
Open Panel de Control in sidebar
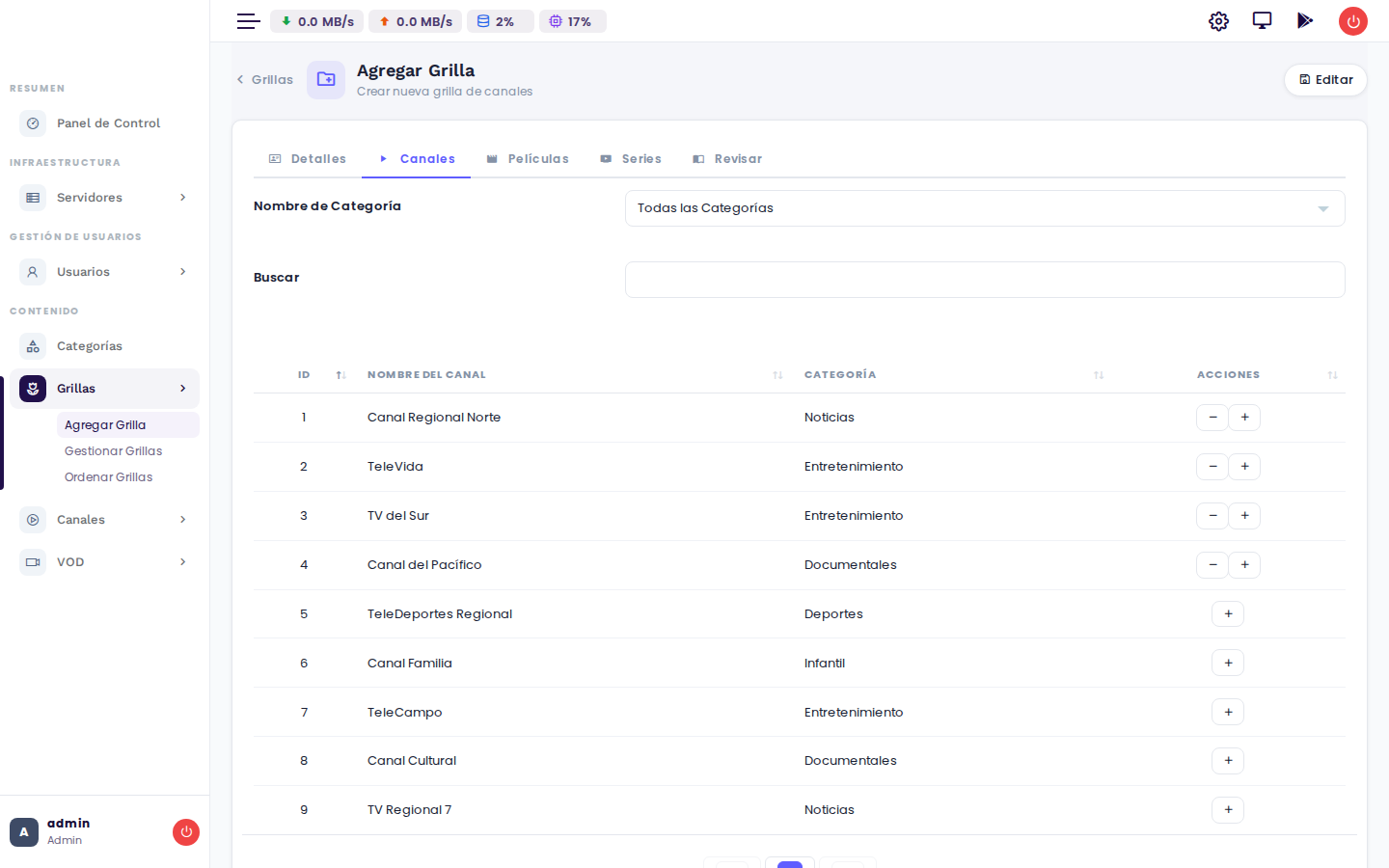tap(104, 123)
